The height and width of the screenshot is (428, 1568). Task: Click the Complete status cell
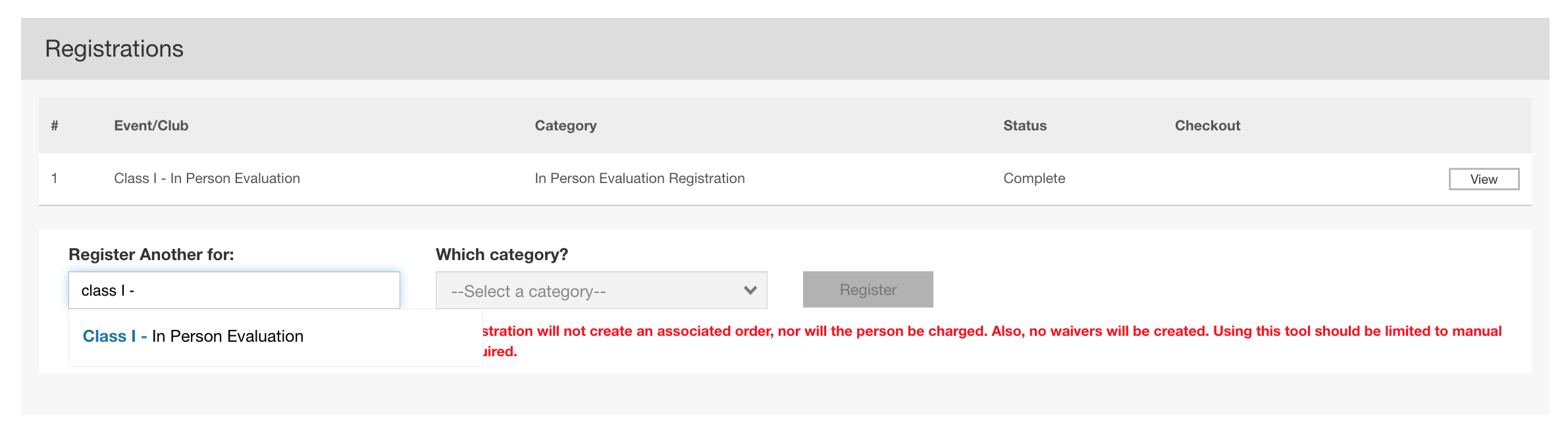coord(1033,178)
